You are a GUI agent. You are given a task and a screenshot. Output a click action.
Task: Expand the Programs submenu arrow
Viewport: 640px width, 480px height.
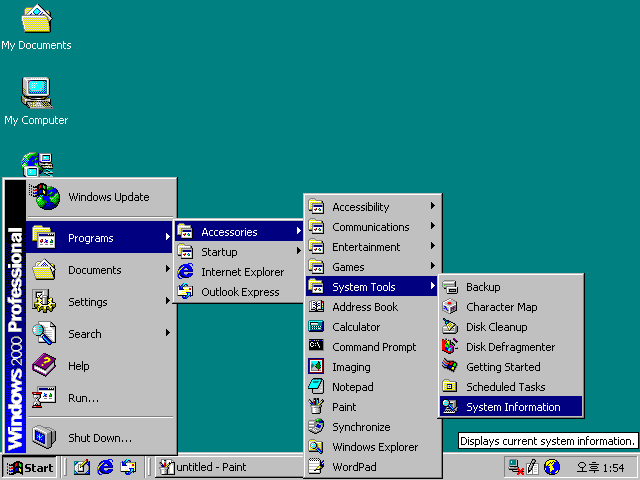[x=167, y=237]
